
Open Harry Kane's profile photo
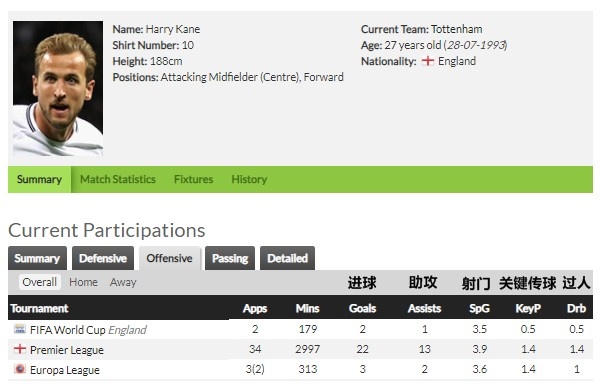coord(58,88)
